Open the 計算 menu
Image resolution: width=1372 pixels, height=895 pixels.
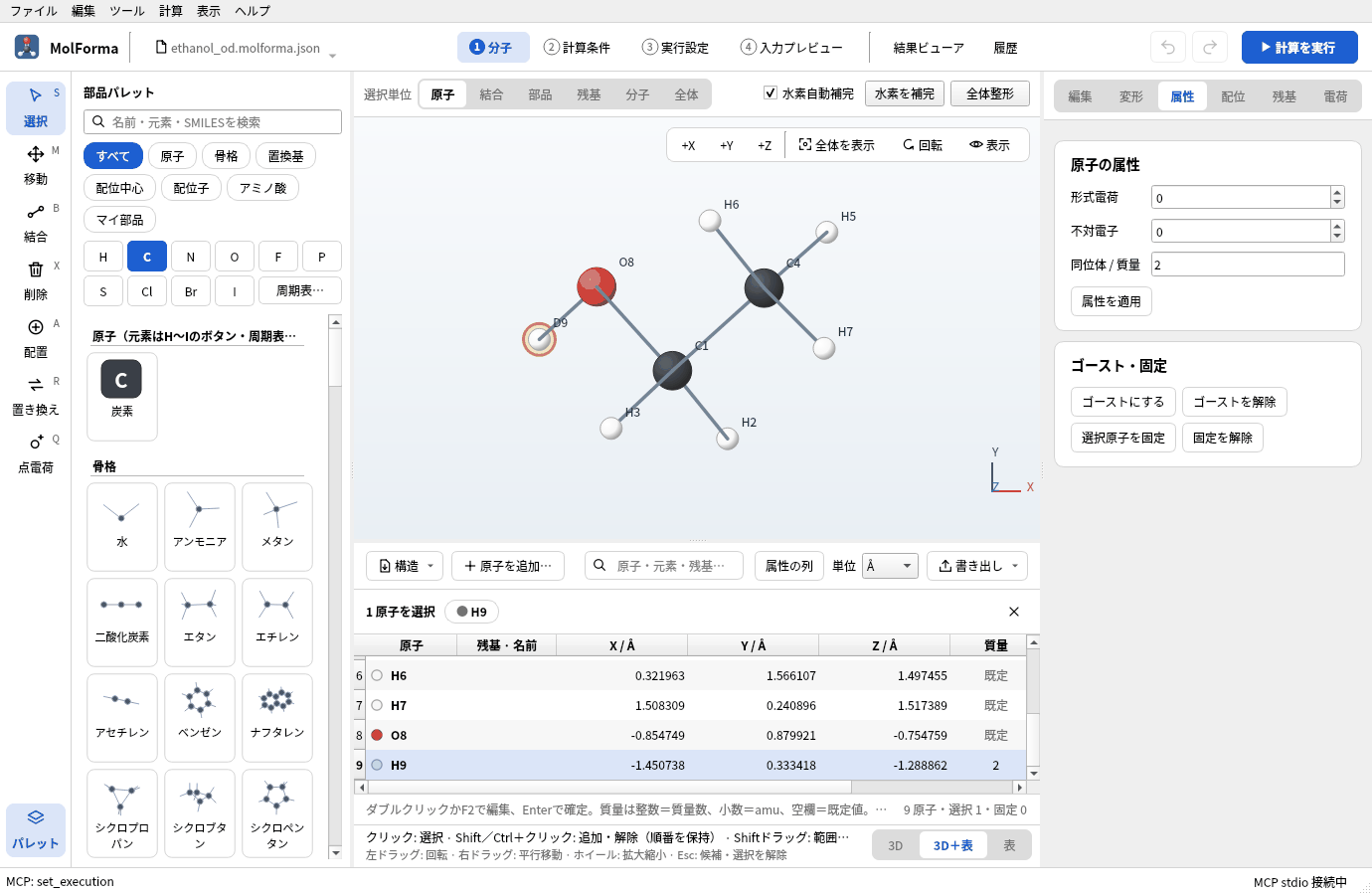[x=171, y=11]
